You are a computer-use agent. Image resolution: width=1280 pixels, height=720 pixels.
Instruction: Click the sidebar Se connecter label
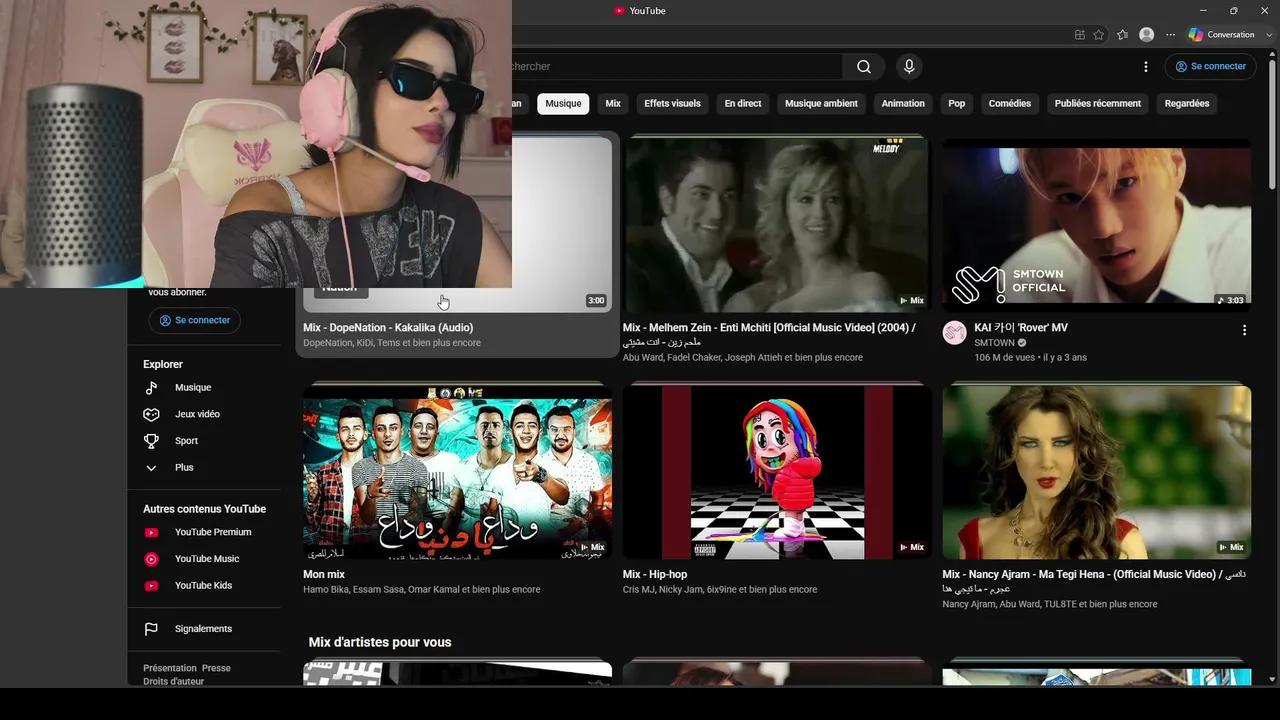pos(203,321)
